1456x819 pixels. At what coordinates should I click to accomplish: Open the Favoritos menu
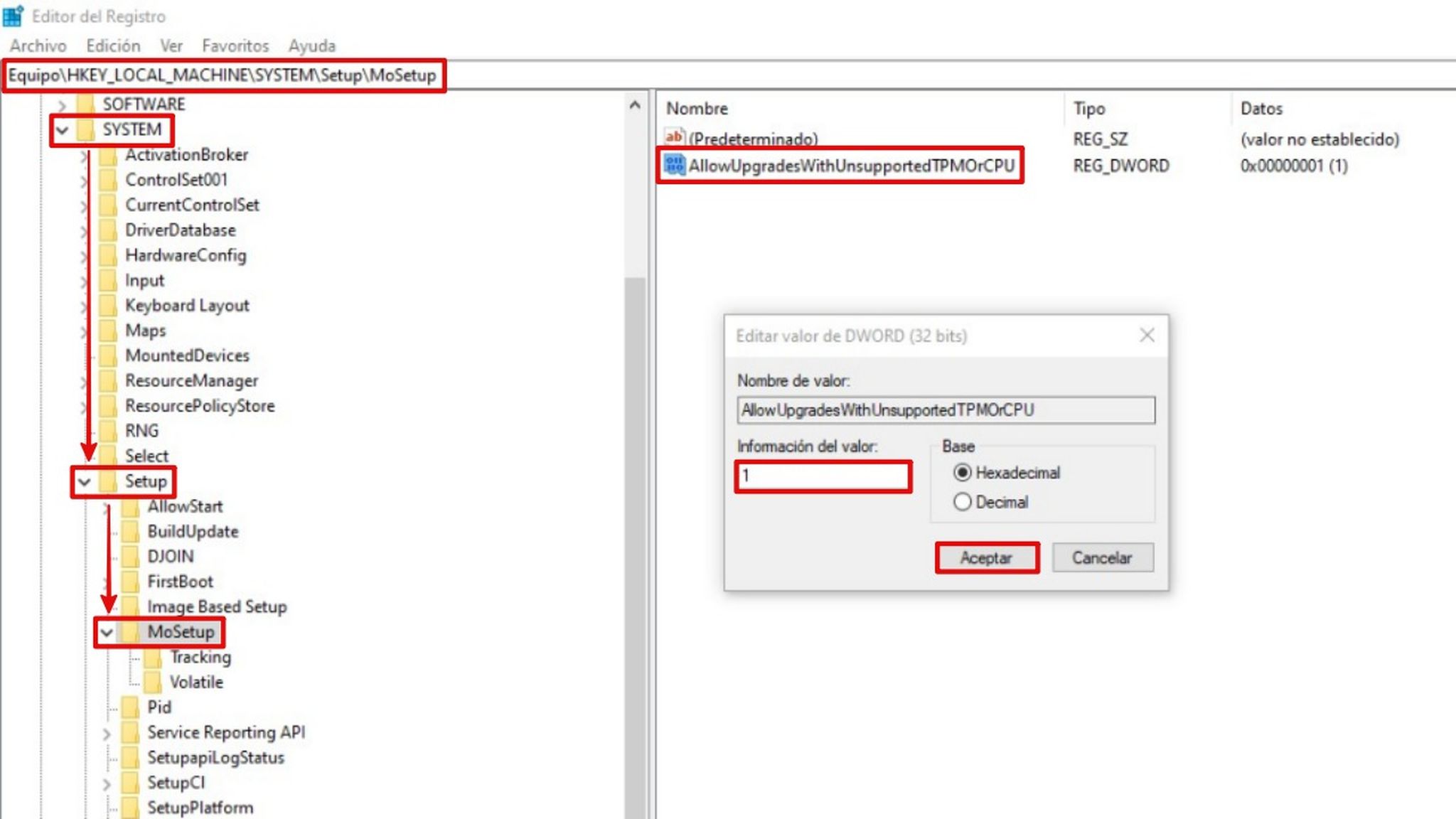coord(235,45)
